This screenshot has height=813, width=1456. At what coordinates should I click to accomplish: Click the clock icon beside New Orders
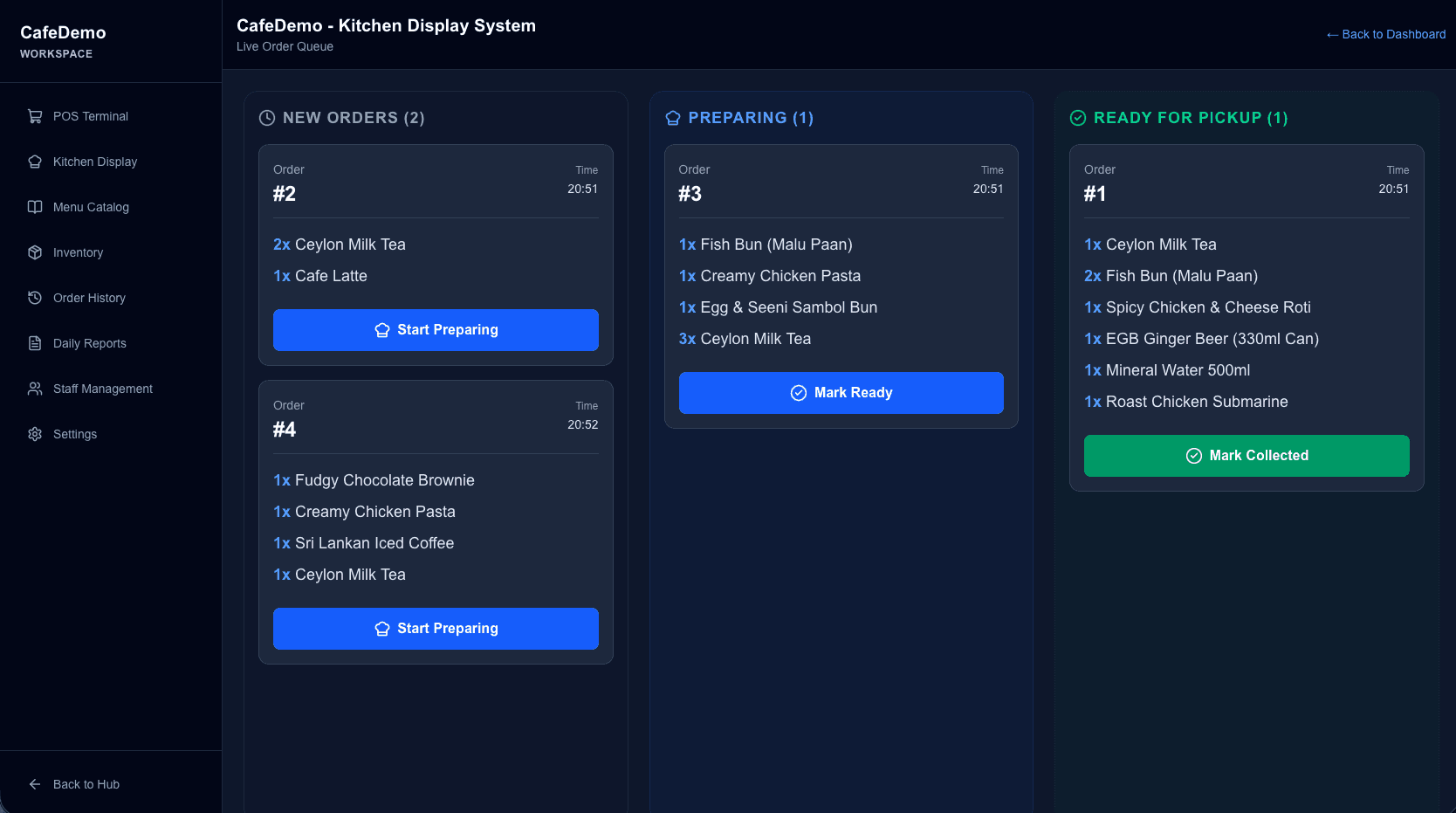pyautogui.click(x=267, y=118)
